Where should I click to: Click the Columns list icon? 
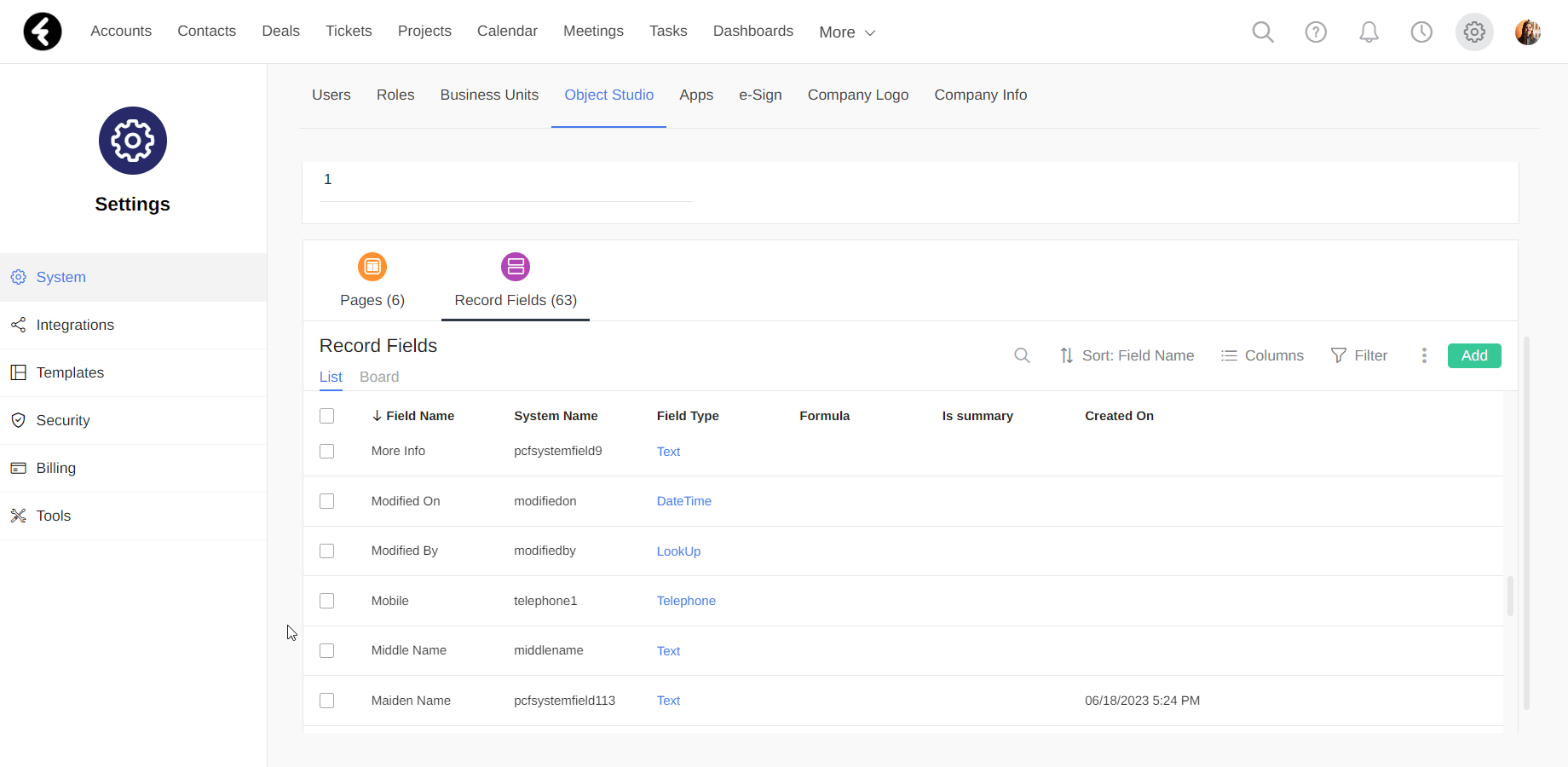(x=1229, y=355)
